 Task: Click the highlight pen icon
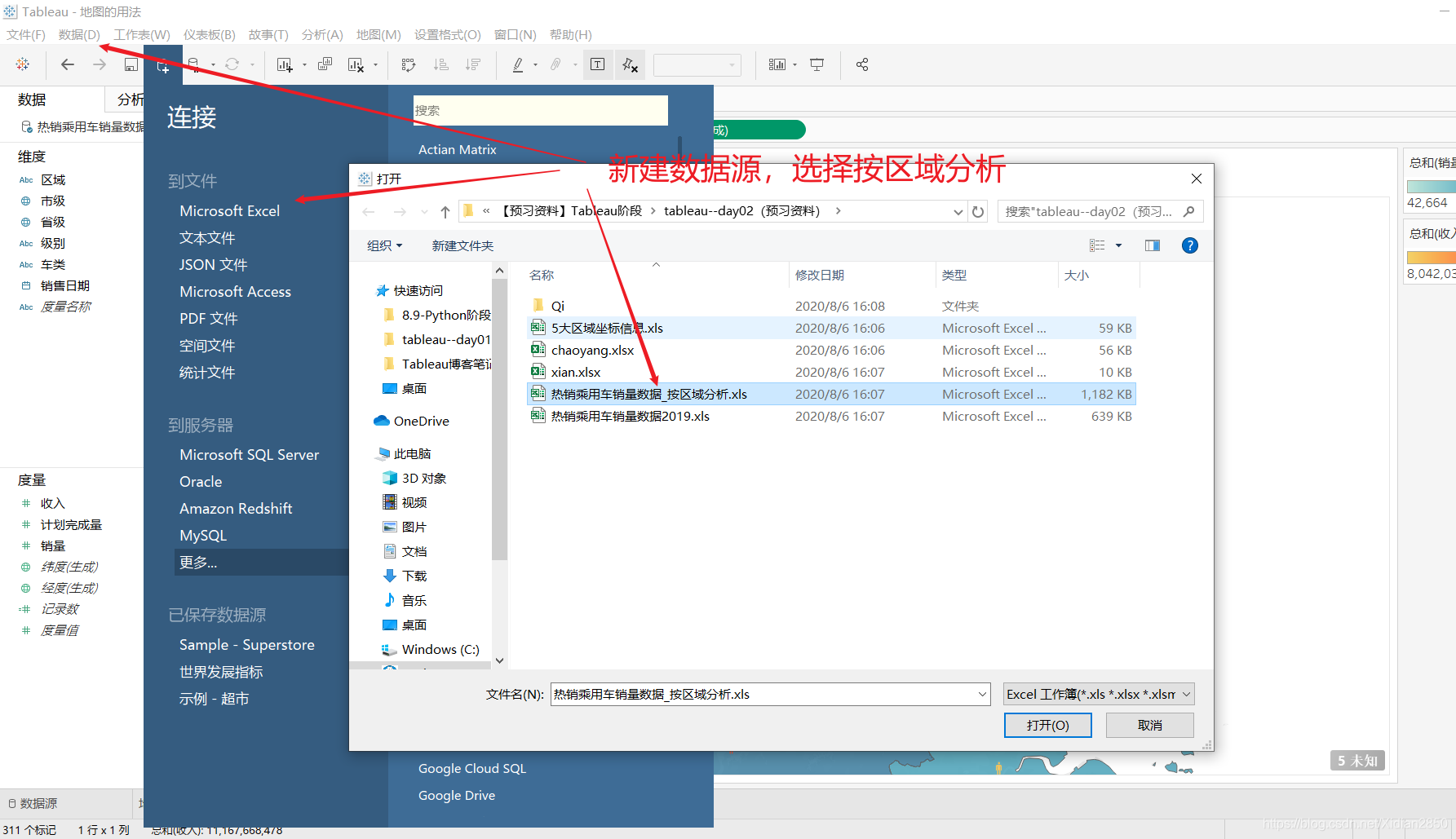(518, 64)
